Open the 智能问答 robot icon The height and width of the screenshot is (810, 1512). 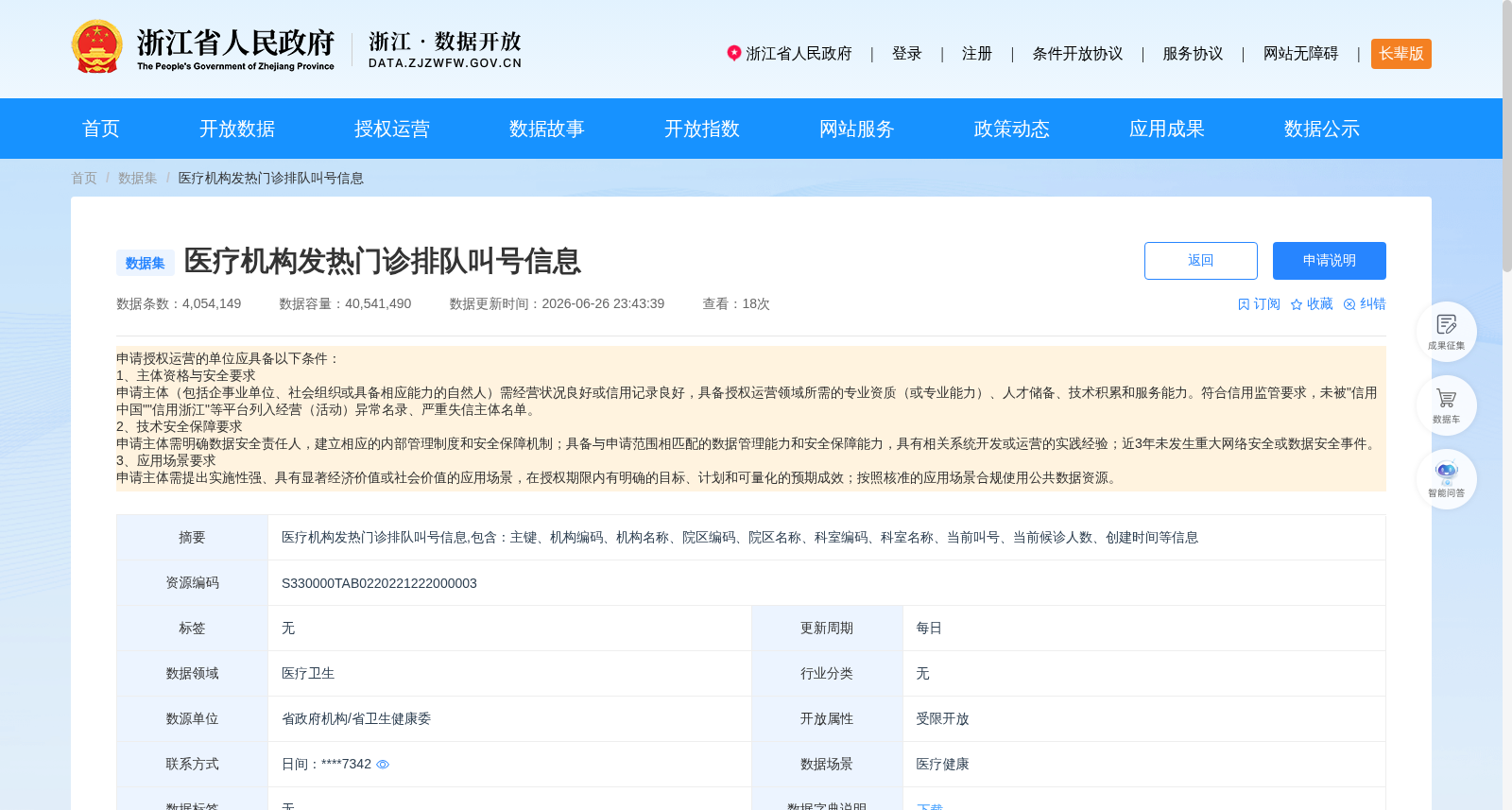(x=1446, y=479)
